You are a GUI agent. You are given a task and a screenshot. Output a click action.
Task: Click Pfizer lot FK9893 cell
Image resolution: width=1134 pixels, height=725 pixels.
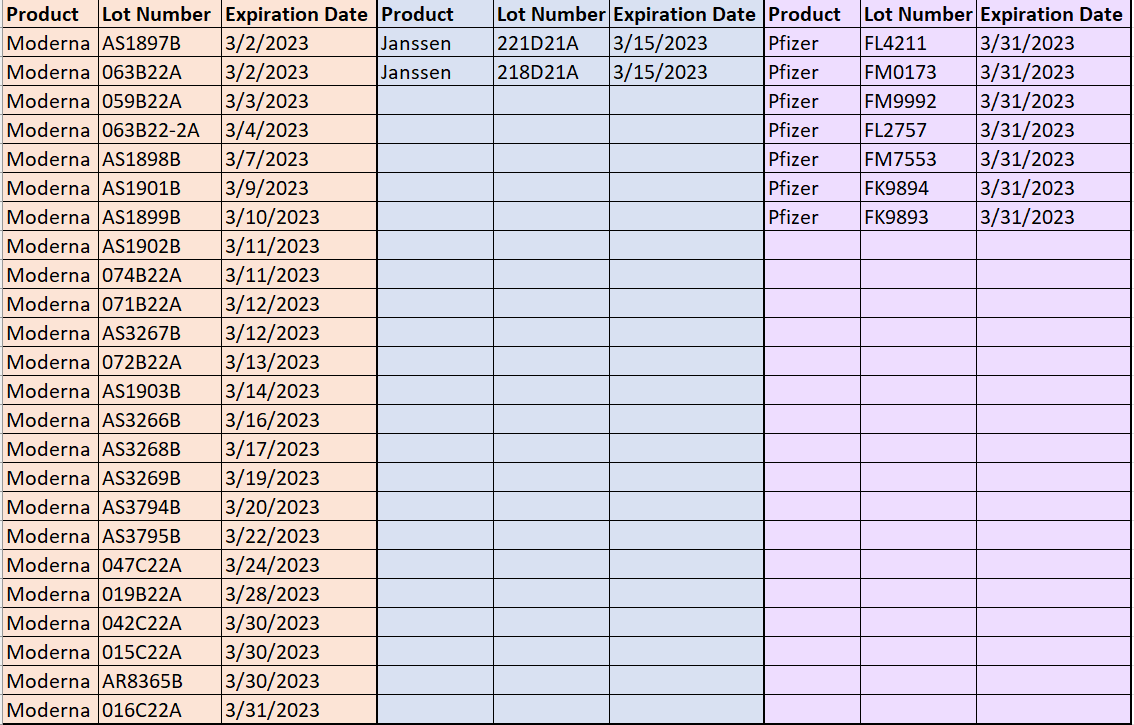click(x=918, y=217)
